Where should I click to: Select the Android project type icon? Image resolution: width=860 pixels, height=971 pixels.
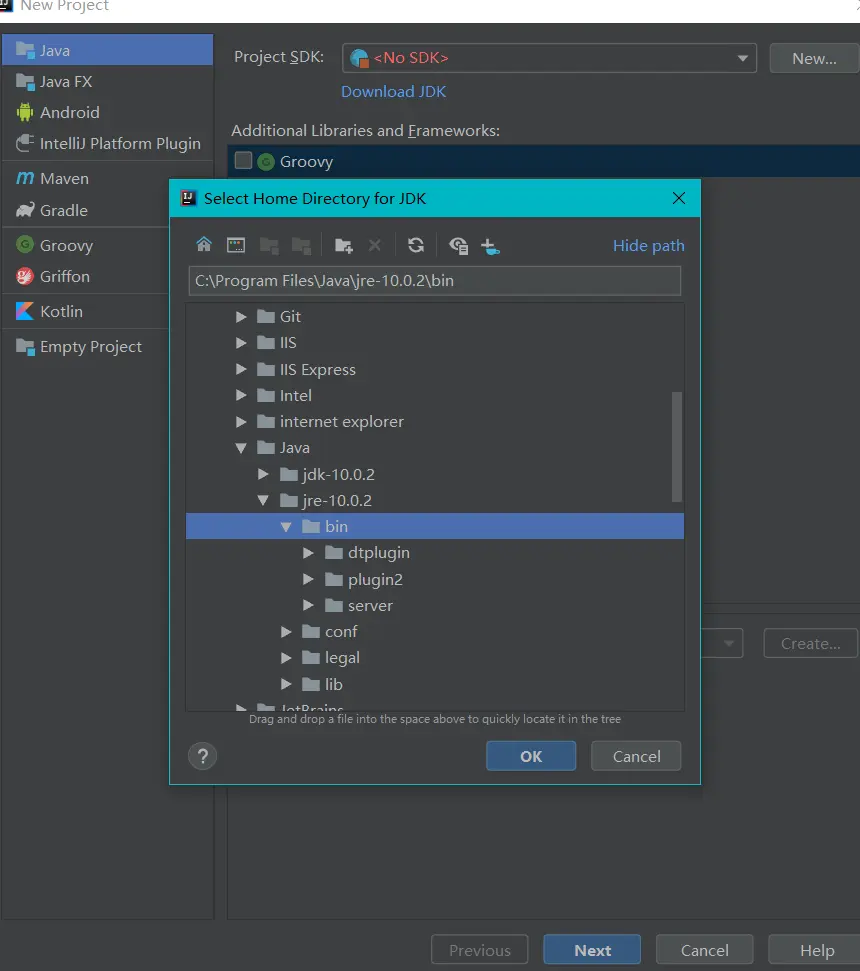pyautogui.click(x=25, y=112)
